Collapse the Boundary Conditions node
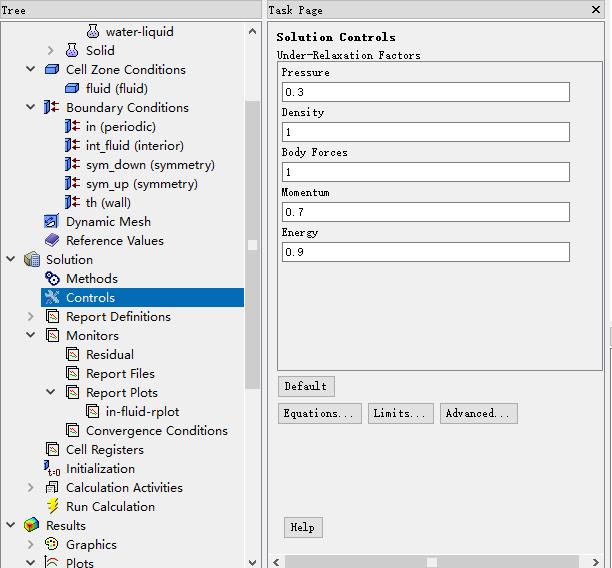This screenshot has height=568, width=612. 30,107
